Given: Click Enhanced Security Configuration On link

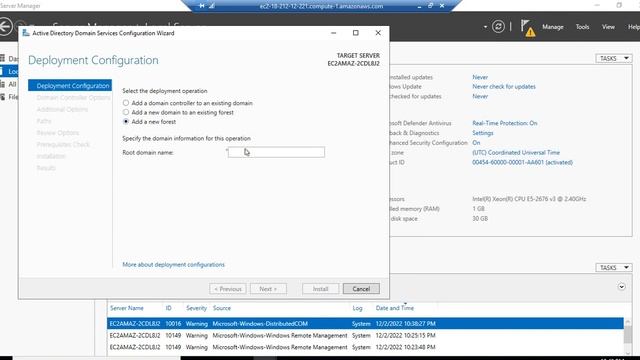Looking at the screenshot, I should point(476,143).
